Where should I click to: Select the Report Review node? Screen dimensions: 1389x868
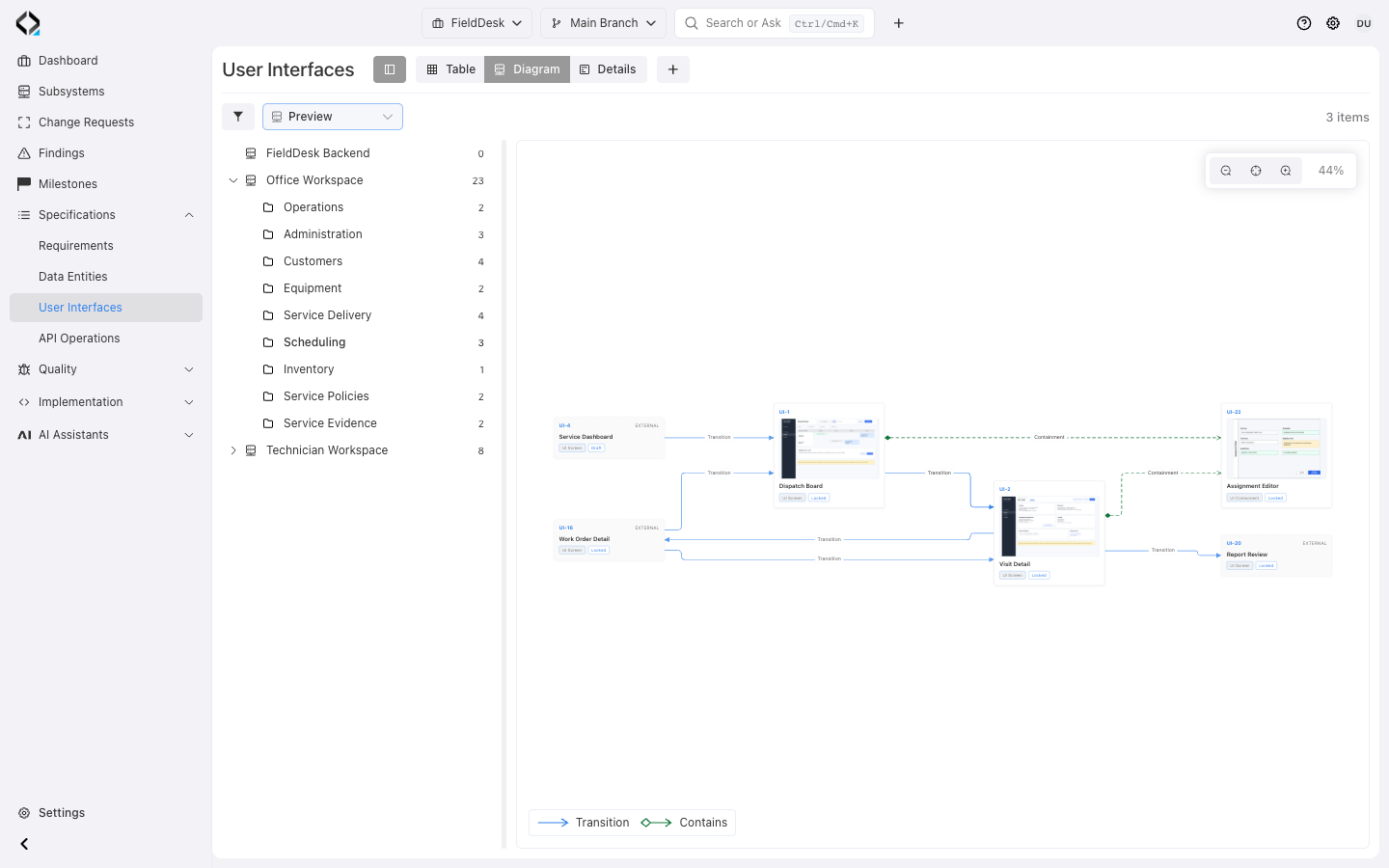(1277, 556)
